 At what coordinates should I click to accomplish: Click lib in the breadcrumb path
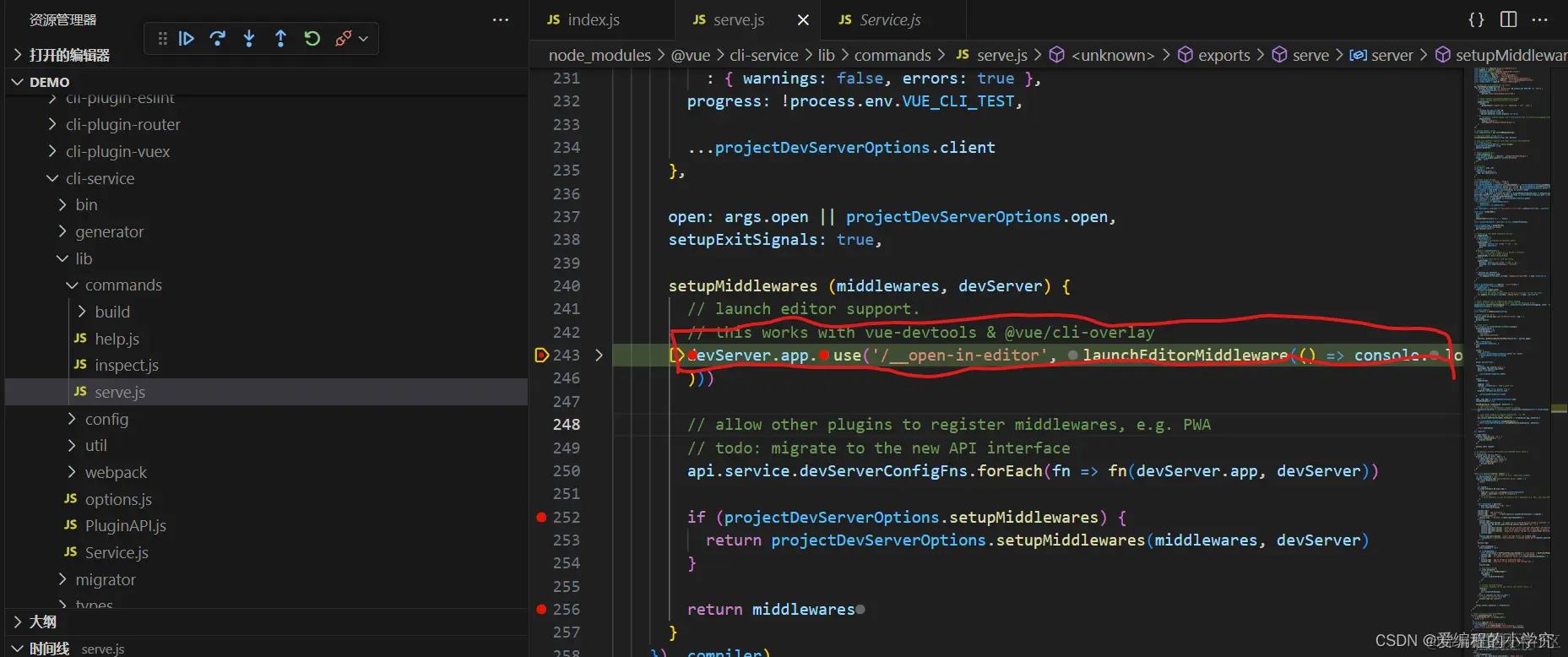coord(826,55)
